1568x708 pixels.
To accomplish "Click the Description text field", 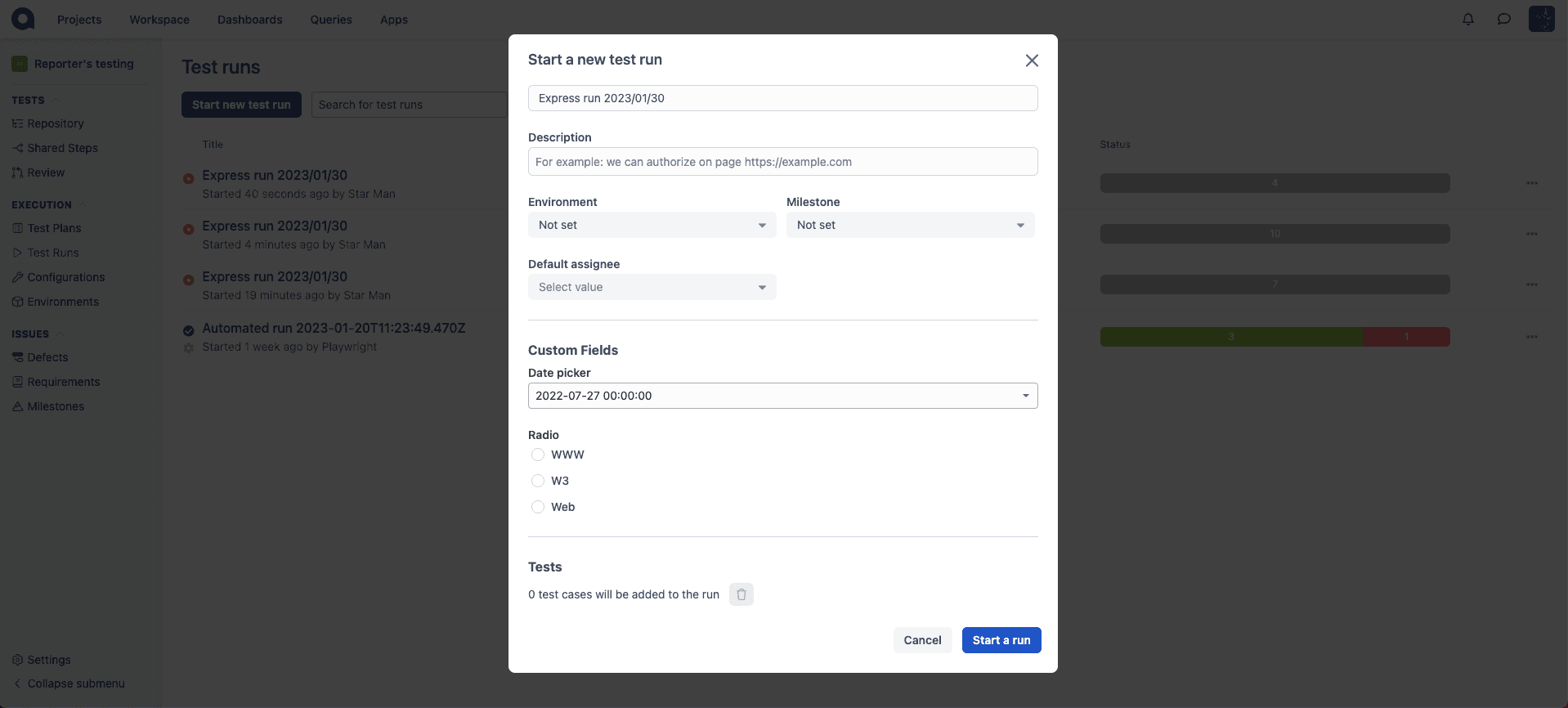I will (x=782, y=162).
